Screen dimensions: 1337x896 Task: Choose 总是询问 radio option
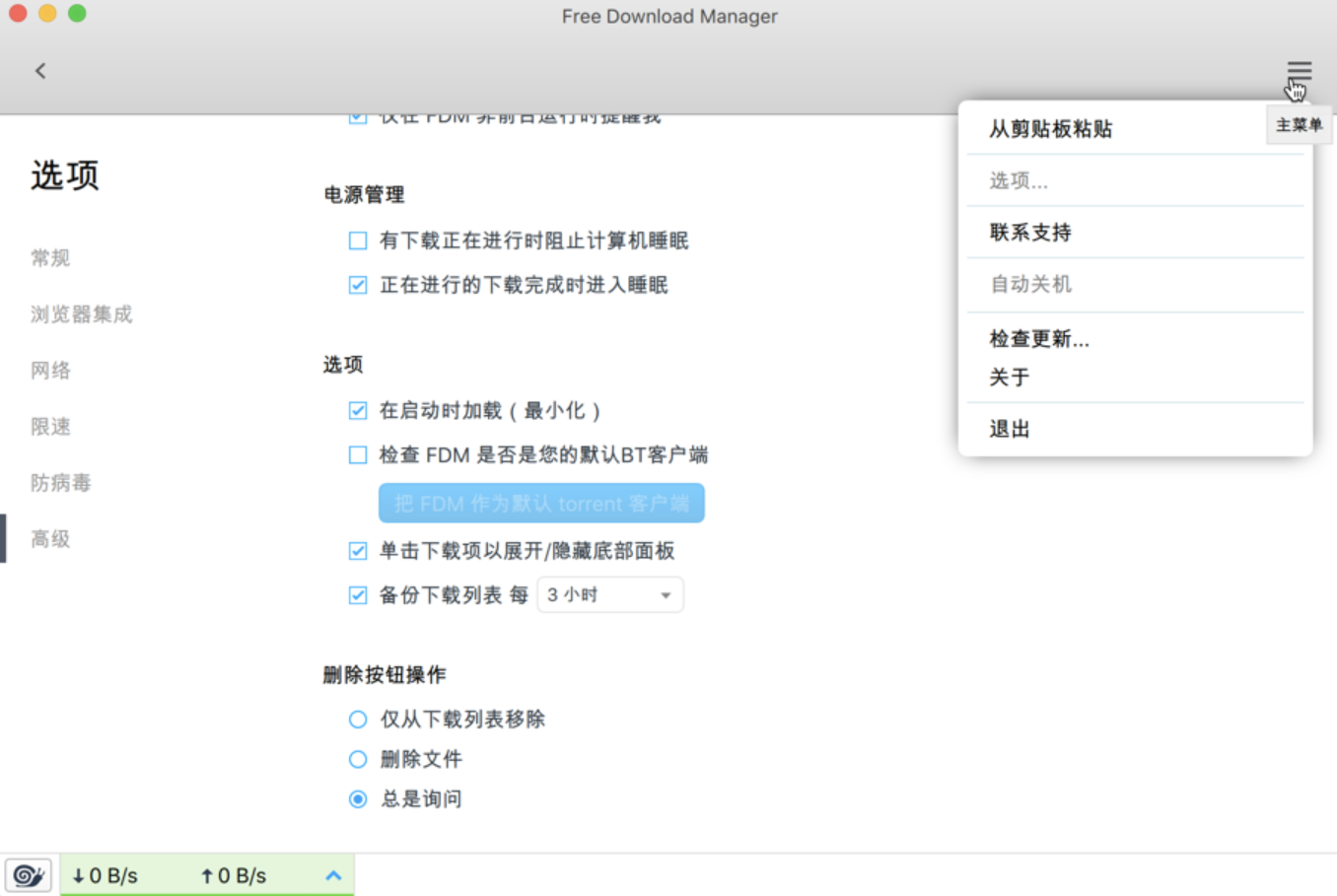tap(358, 798)
